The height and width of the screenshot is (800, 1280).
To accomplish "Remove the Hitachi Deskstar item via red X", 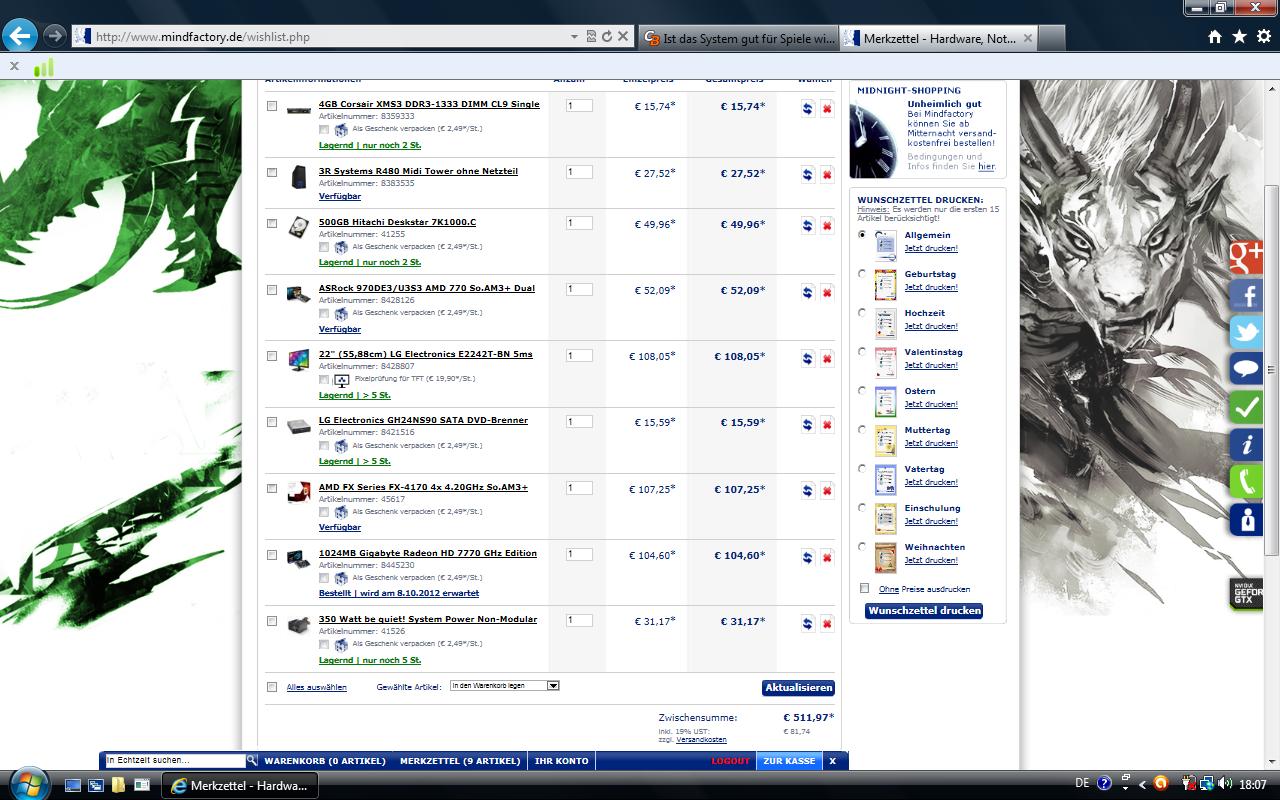I will pyautogui.click(x=827, y=226).
